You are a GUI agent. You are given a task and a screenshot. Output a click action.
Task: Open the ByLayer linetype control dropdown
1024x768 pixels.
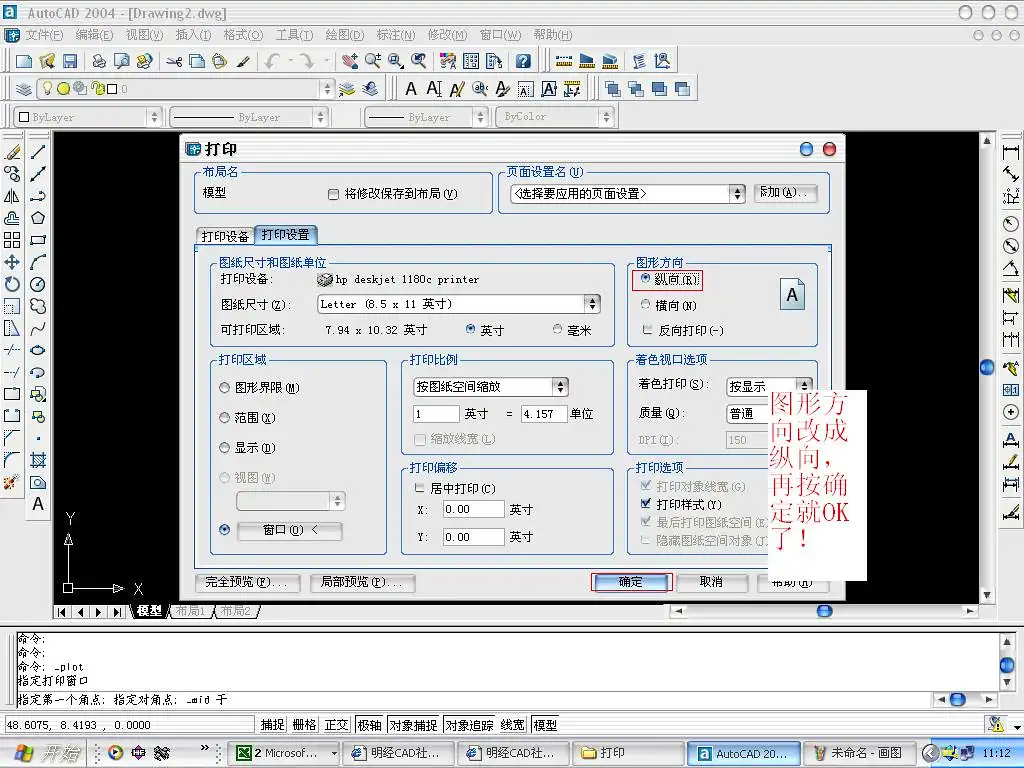tap(320, 117)
